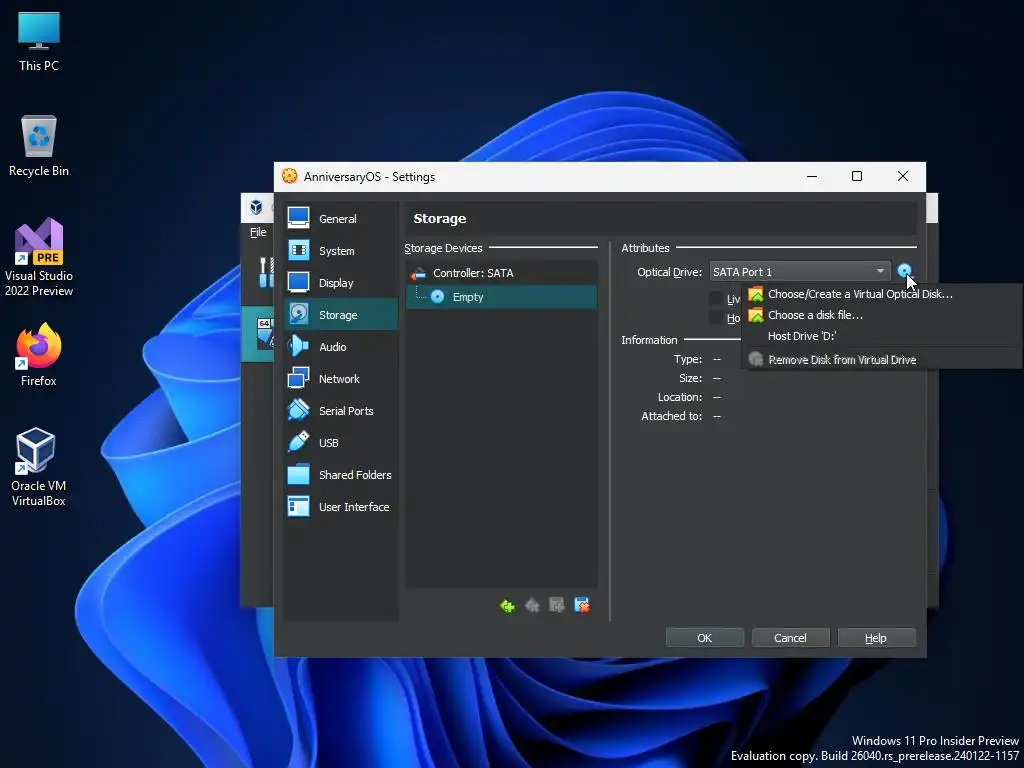Click the add attachment icon
Image resolution: width=1024 pixels, height=768 pixels.
pos(556,606)
